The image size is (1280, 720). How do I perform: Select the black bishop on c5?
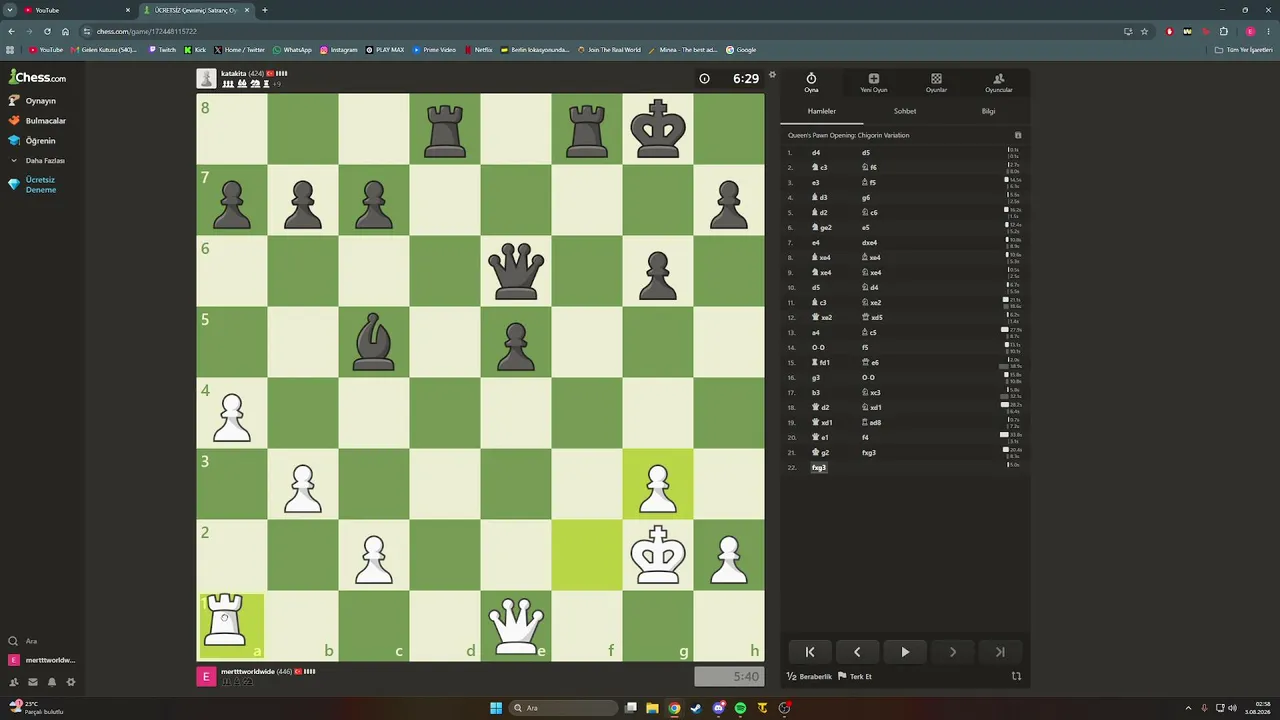(374, 342)
